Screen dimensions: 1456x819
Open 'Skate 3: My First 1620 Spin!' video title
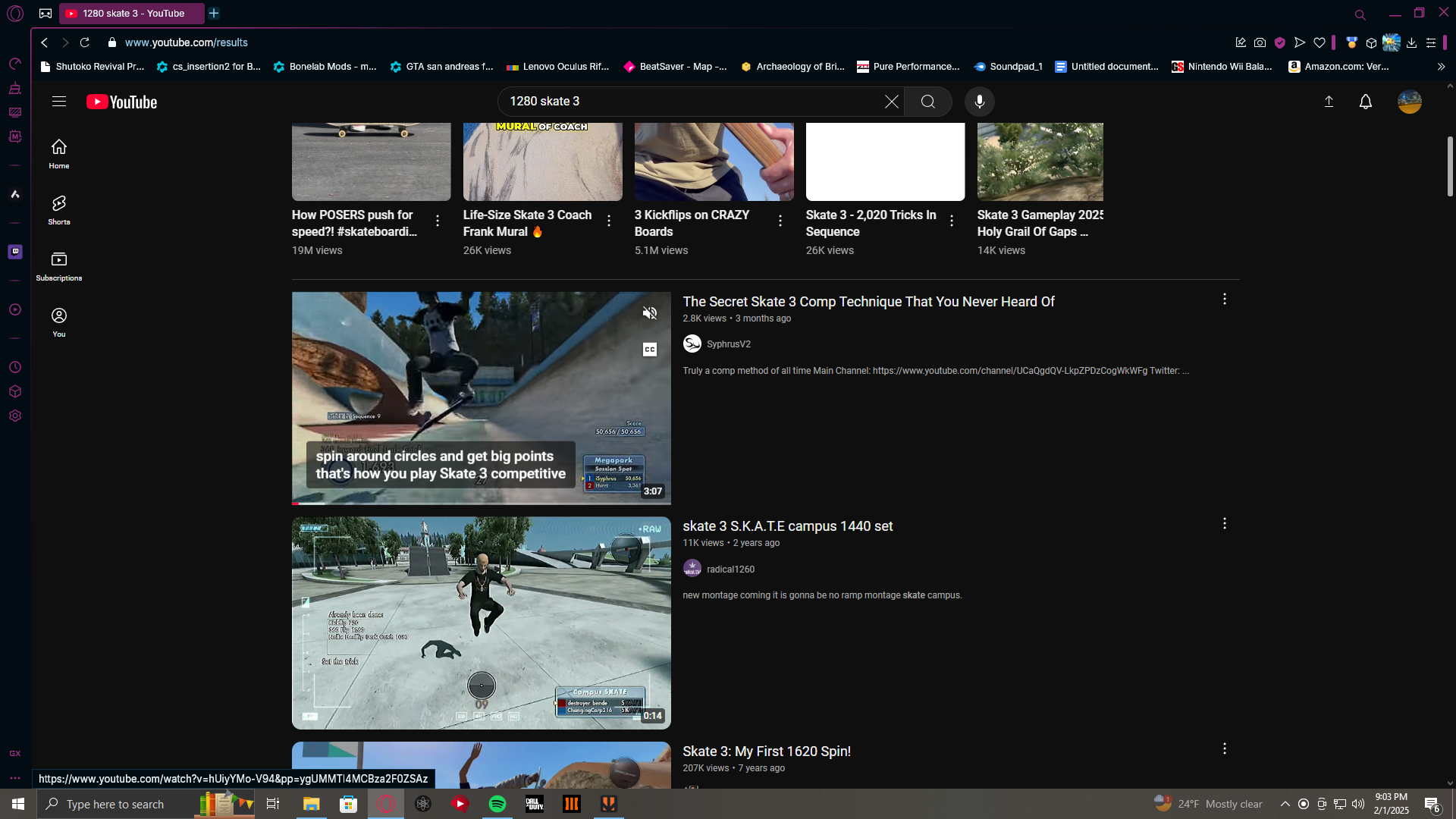pos(766,752)
